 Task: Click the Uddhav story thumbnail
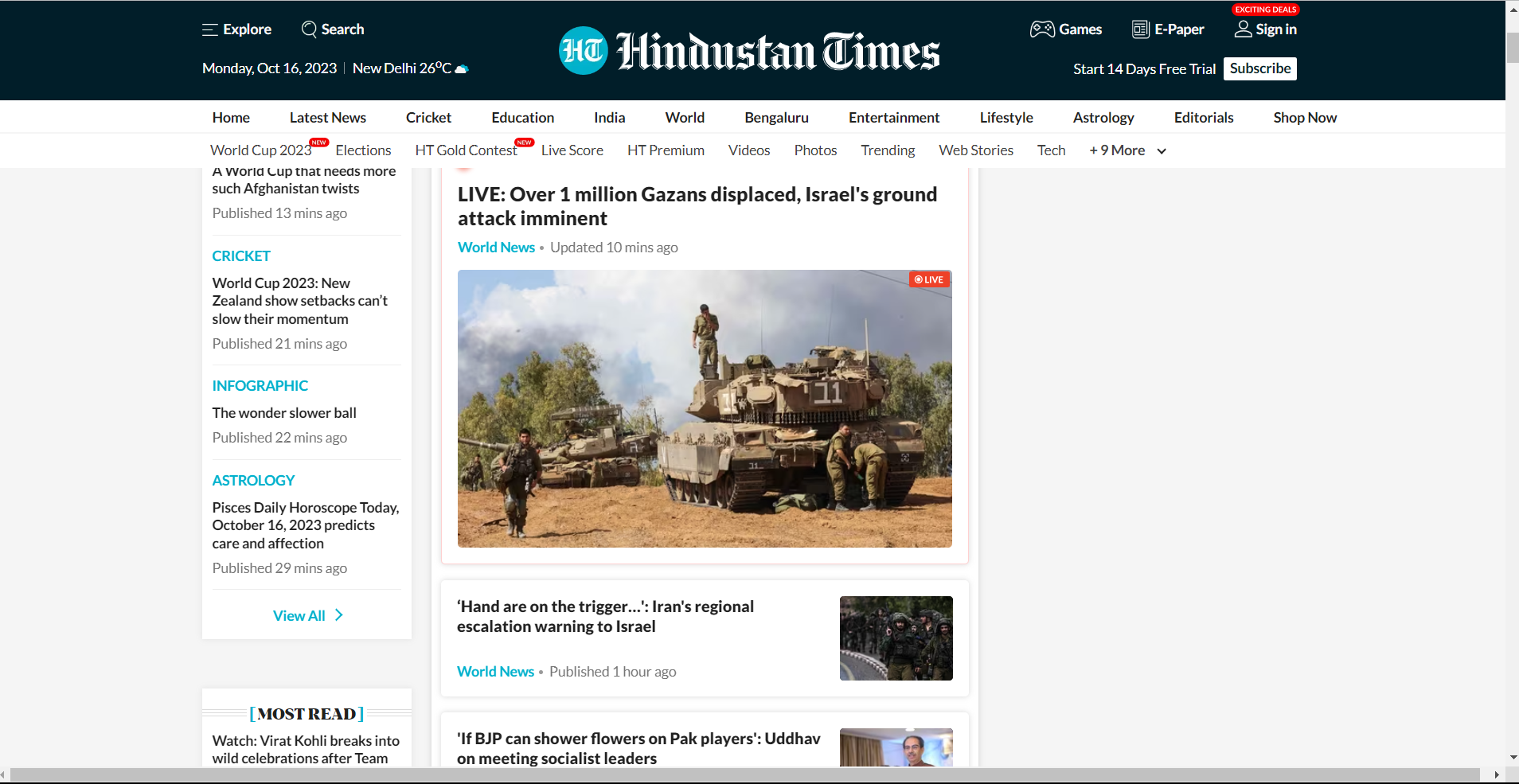896,747
